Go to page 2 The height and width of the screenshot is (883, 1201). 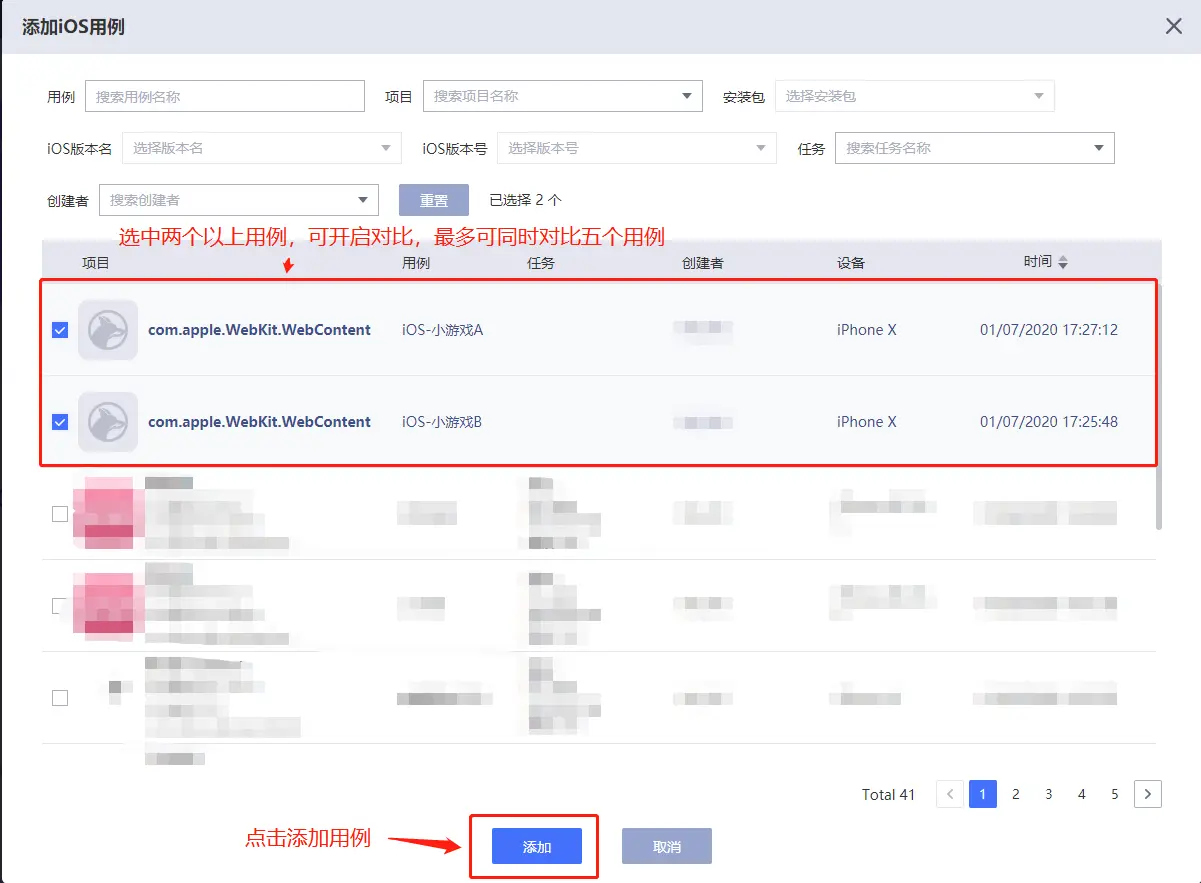[x=1016, y=794]
